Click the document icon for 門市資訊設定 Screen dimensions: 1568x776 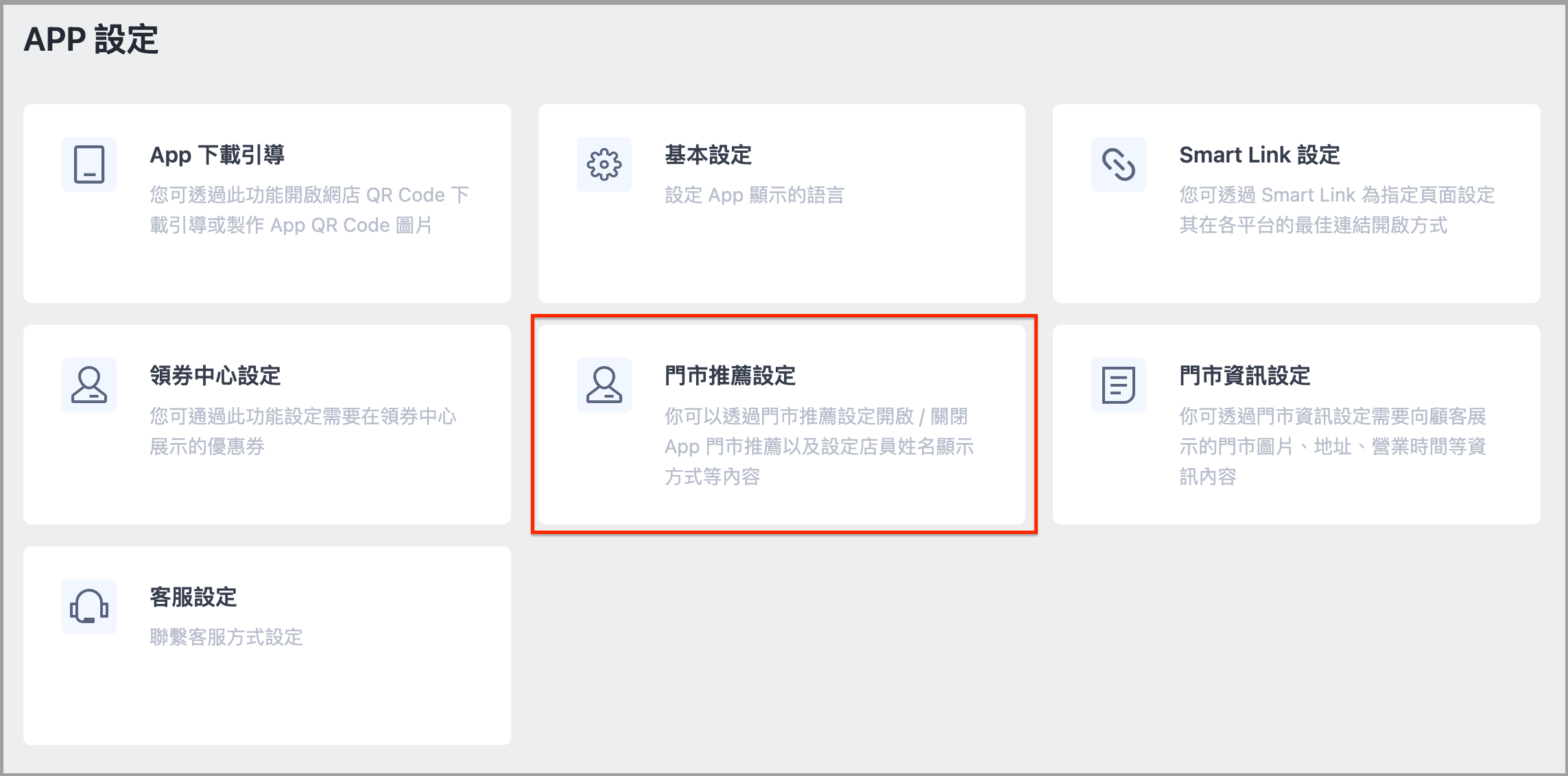(x=1119, y=385)
